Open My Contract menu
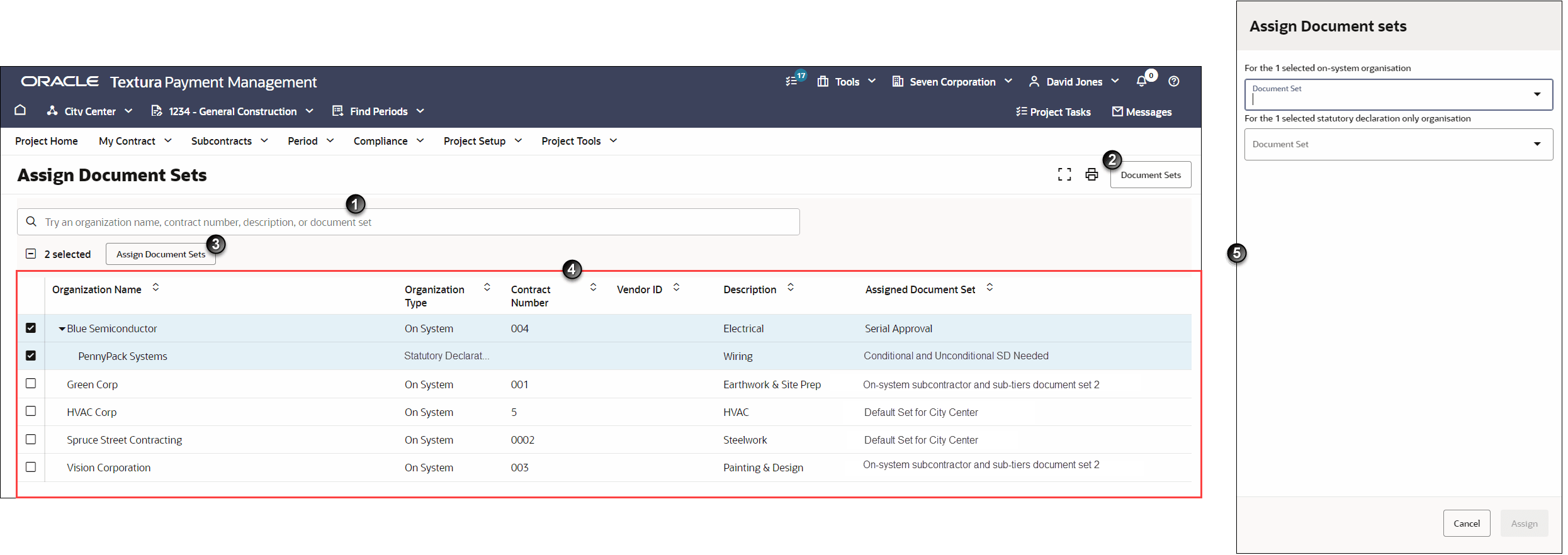Screen dimensions: 1568x555 click(135, 141)
